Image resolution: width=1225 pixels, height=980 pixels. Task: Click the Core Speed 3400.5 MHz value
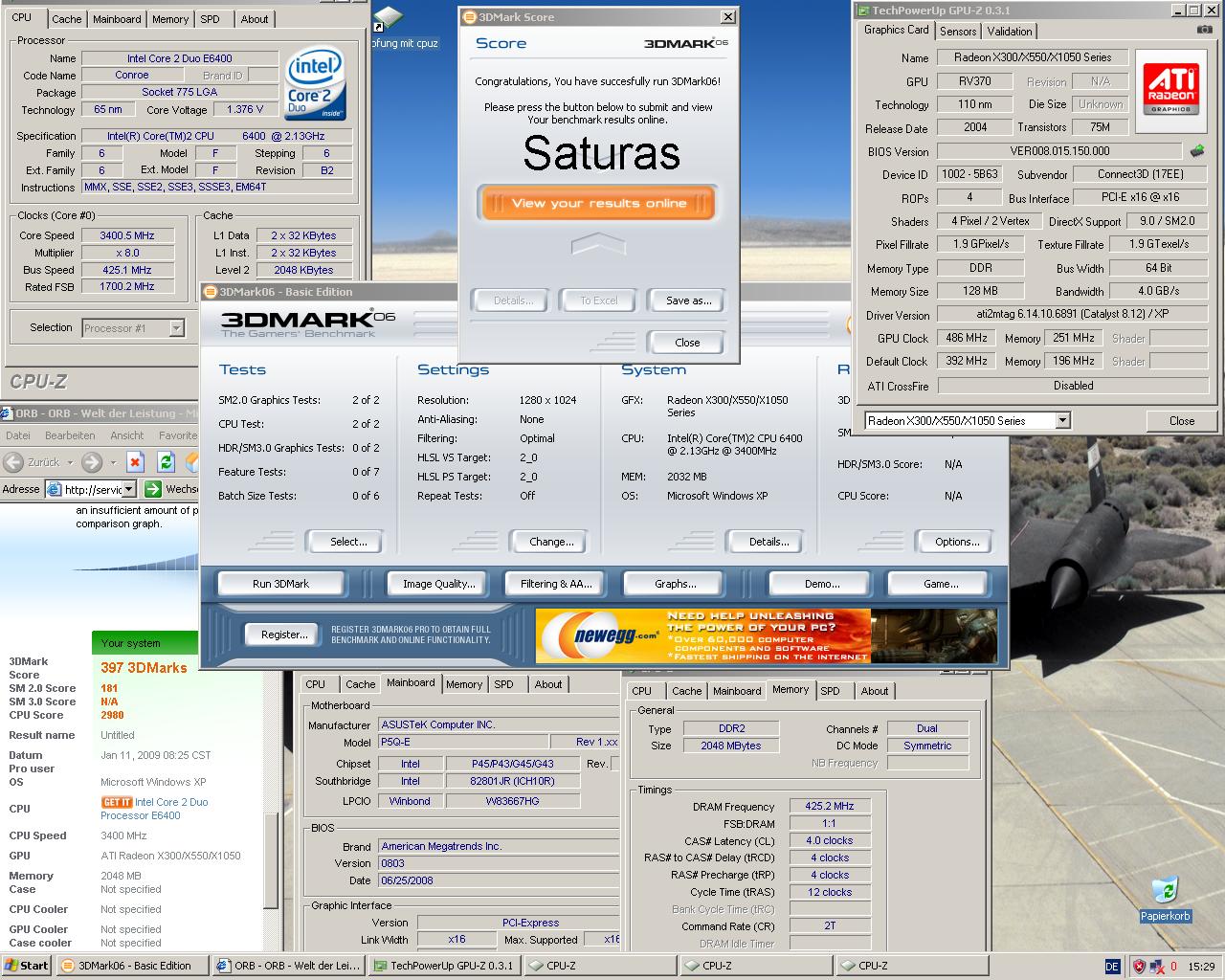tap(127, 235)
